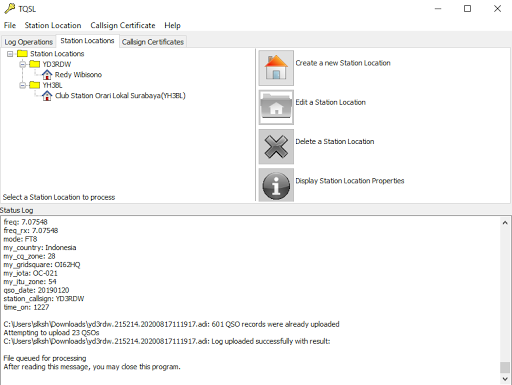The width and height of the screenshot is (512, 385).
Task: Select the YH3BL callsign tree label
Action: pyautogui.click(x=52, y=85)
